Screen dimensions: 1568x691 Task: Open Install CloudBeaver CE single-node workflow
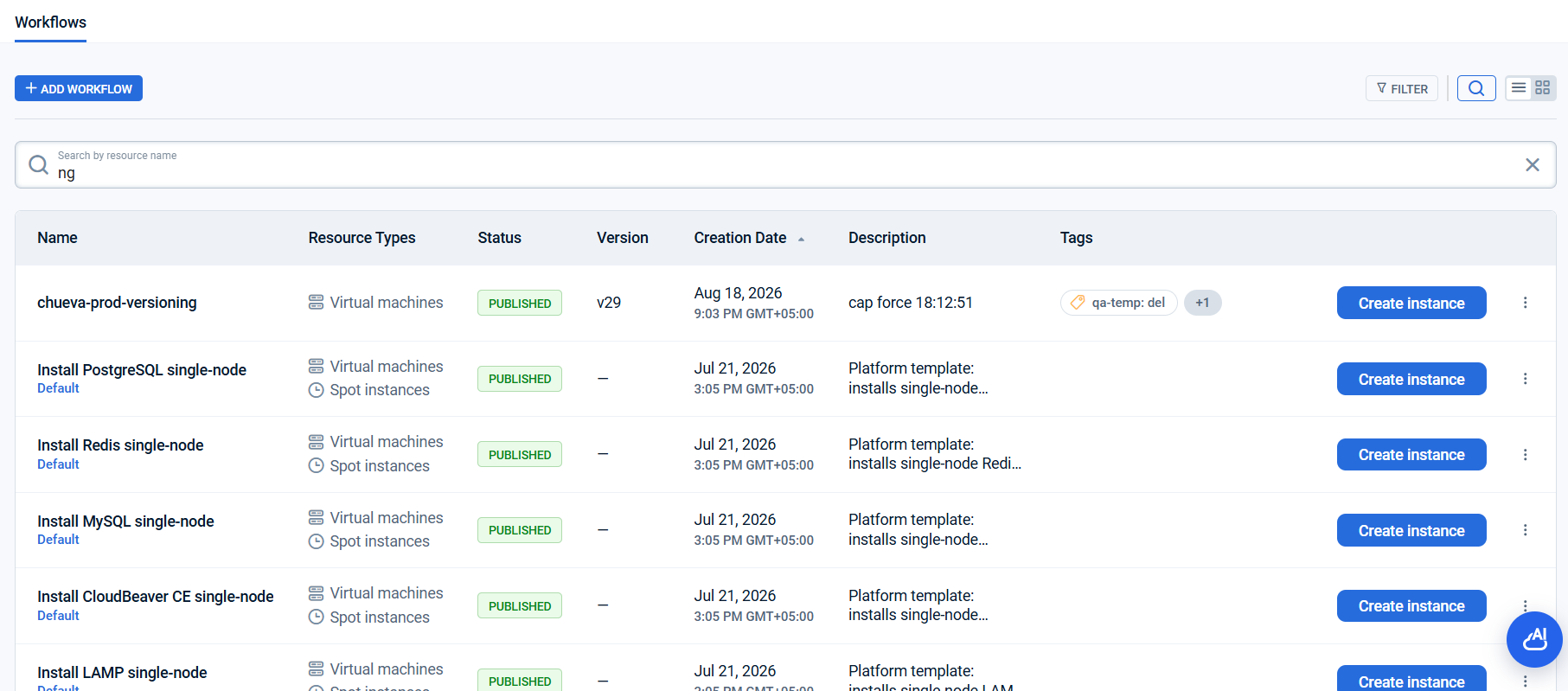coord(156,597)
